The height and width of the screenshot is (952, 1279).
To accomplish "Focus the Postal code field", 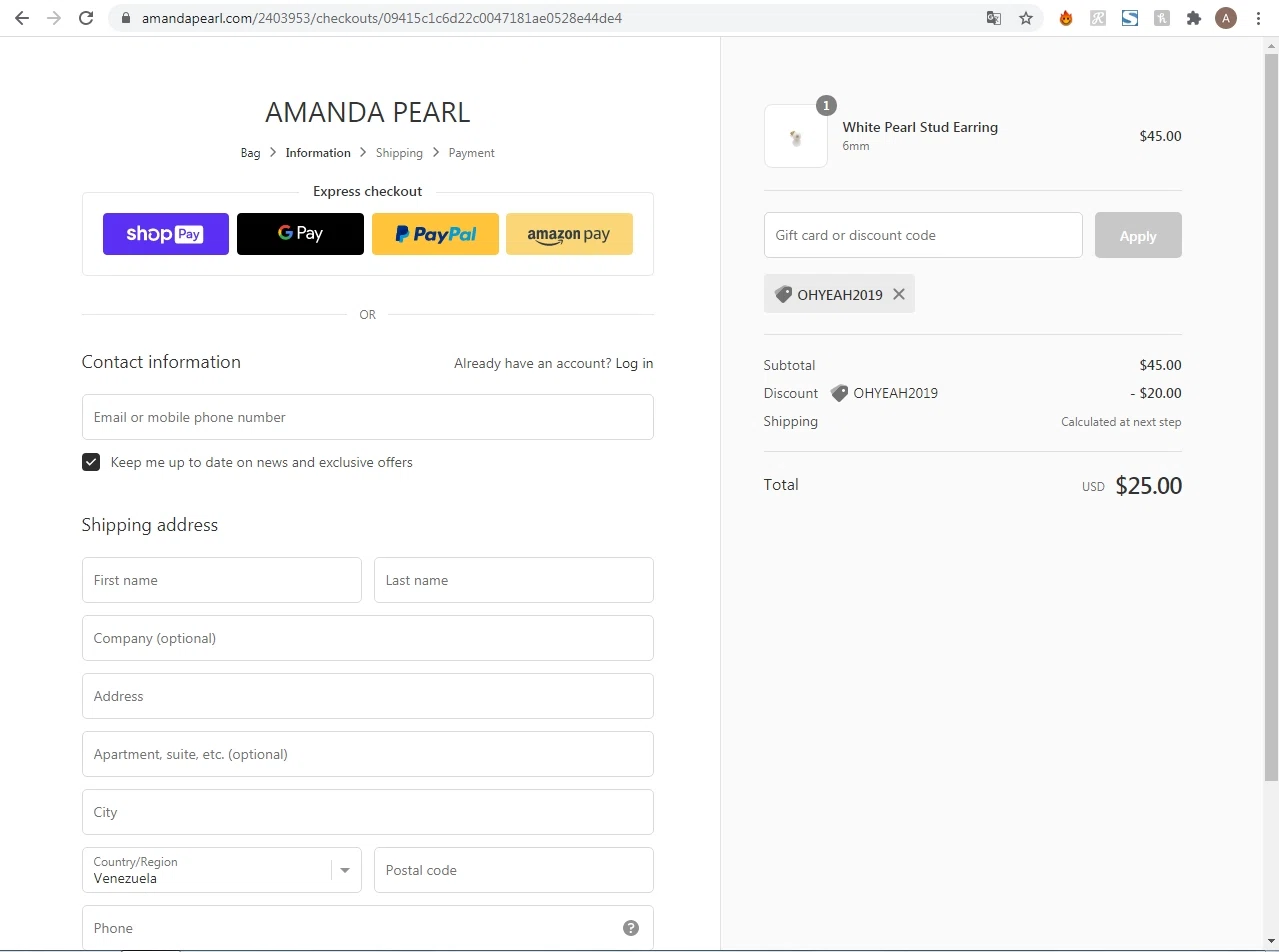I will pos(514,870).
